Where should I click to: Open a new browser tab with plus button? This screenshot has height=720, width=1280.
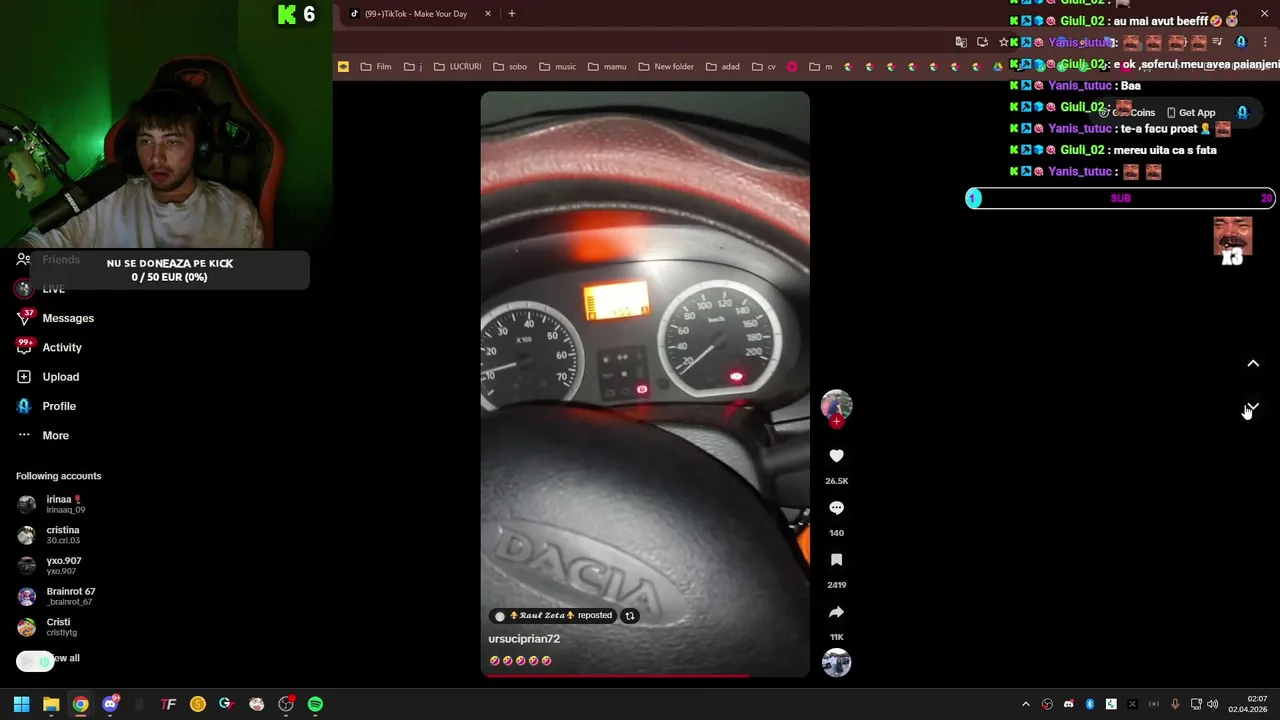point(512,14)
